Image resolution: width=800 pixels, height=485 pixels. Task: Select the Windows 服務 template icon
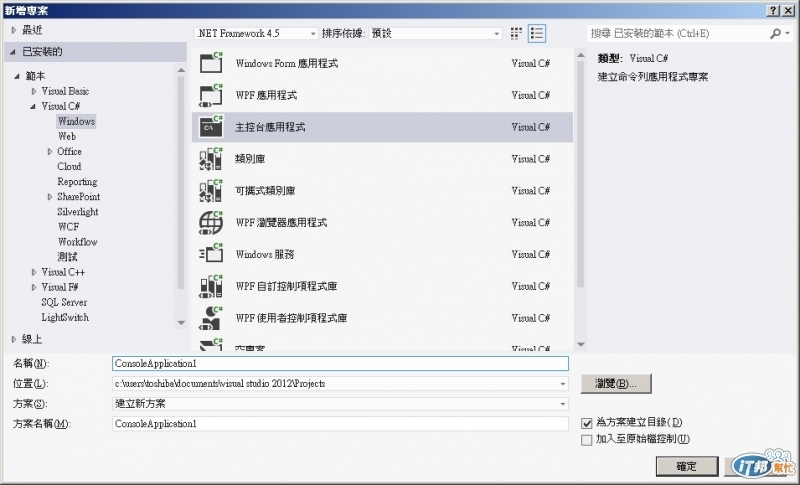211,254
